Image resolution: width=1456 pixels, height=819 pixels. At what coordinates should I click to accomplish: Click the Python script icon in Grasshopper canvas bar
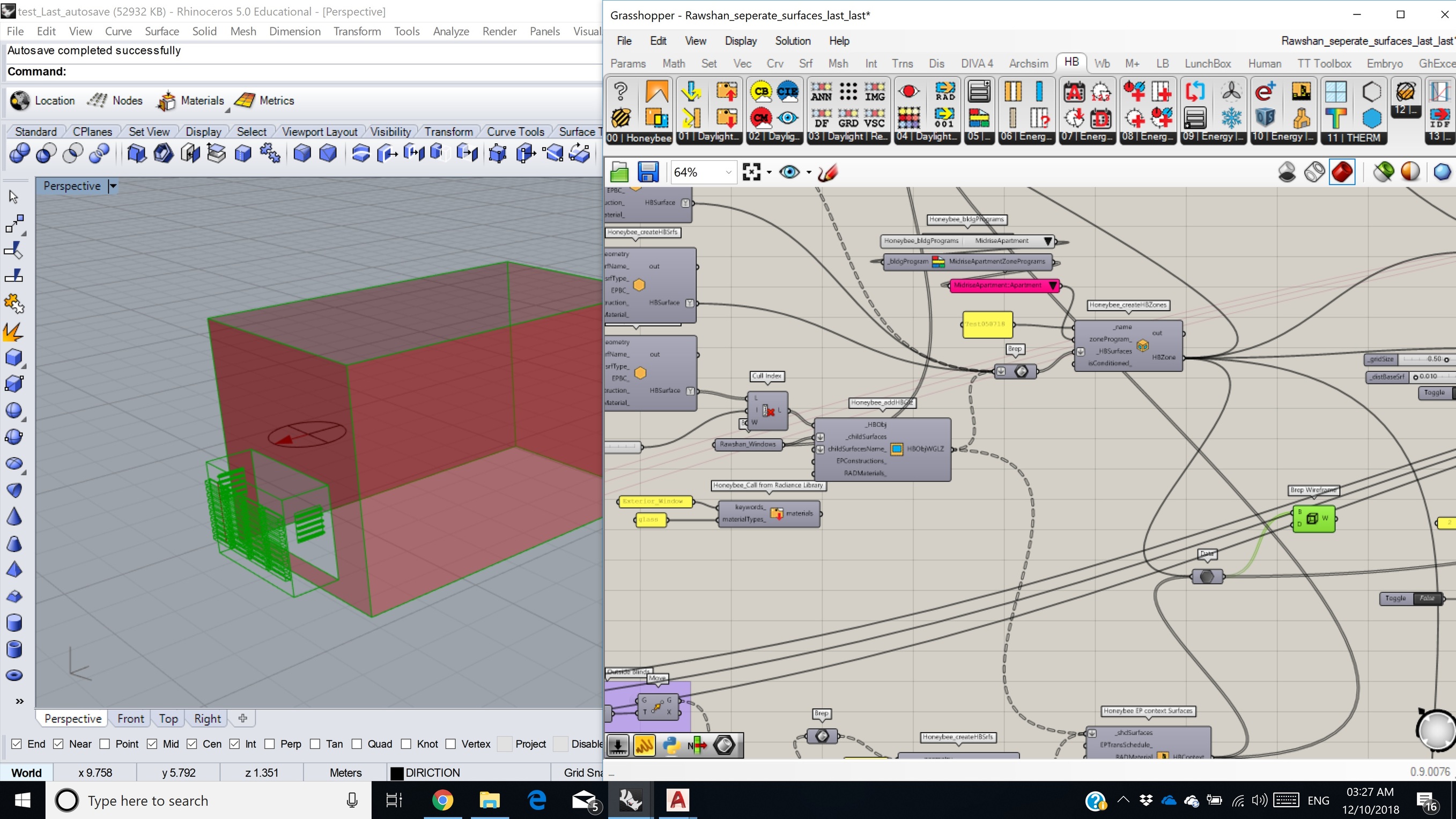click(x=671, y=745)
